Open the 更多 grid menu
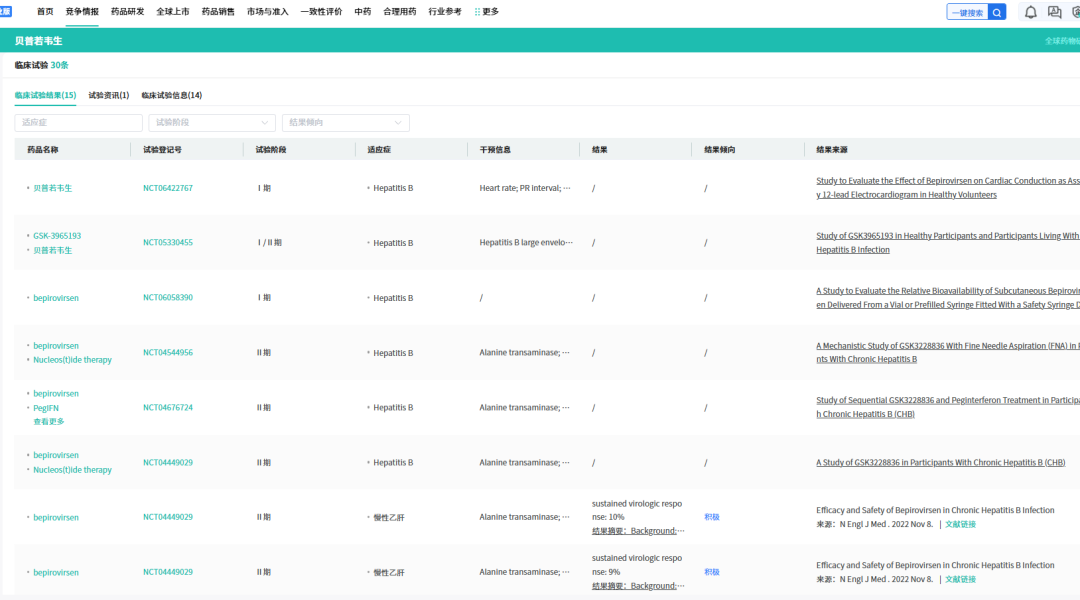1080x600 pixels. 486,12
